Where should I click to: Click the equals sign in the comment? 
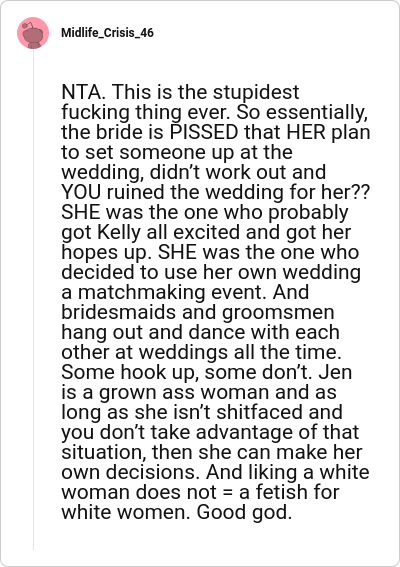[x=228, y=493]
